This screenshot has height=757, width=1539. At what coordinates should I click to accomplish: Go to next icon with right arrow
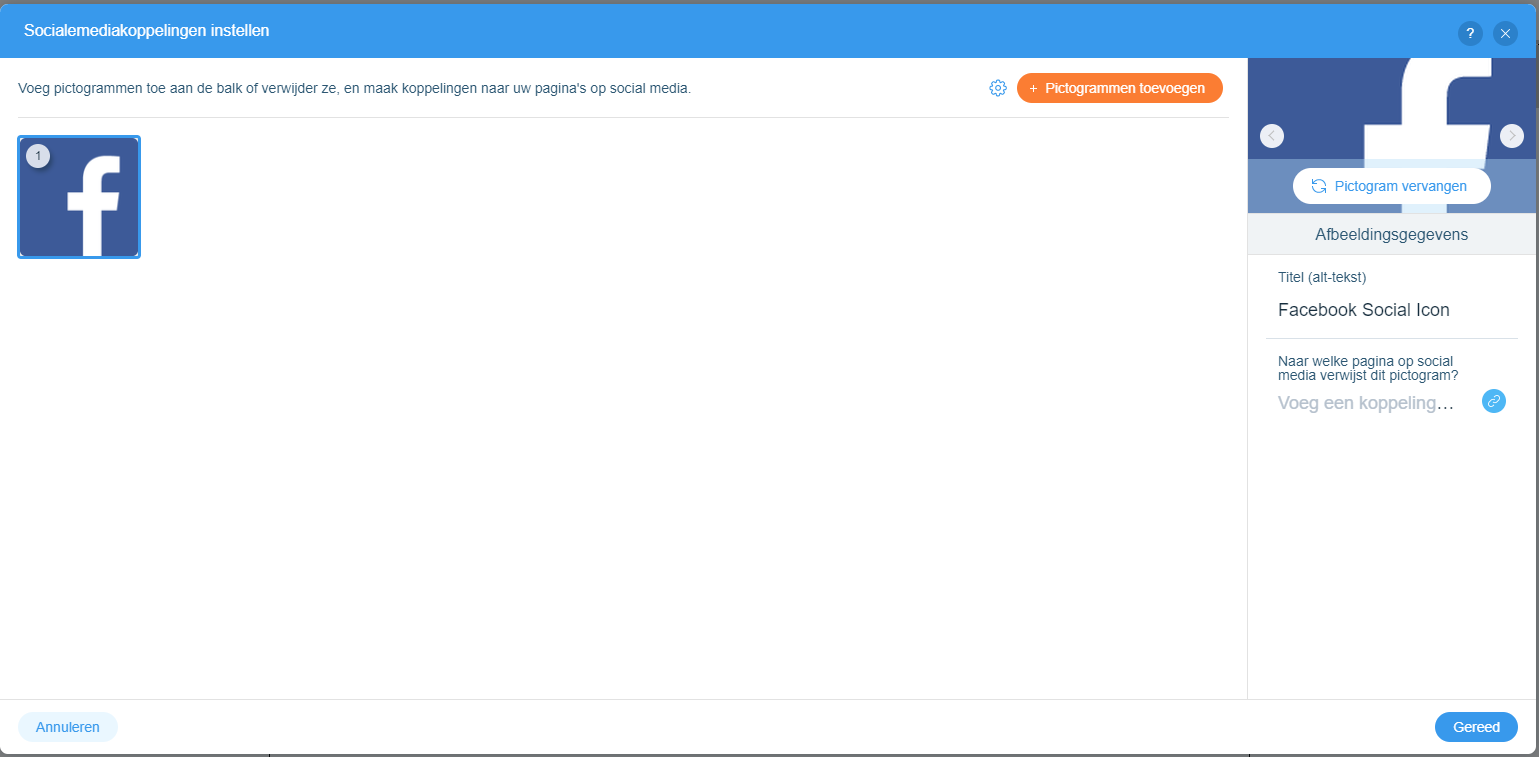pyautogui.click(x=1512, y=136)
